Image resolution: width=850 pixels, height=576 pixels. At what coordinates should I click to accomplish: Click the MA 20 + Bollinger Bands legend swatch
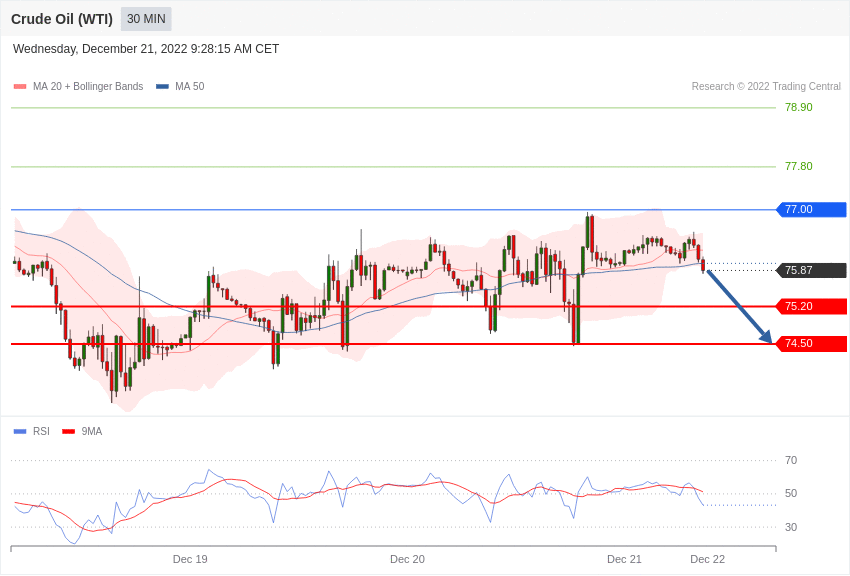(20, 87)
